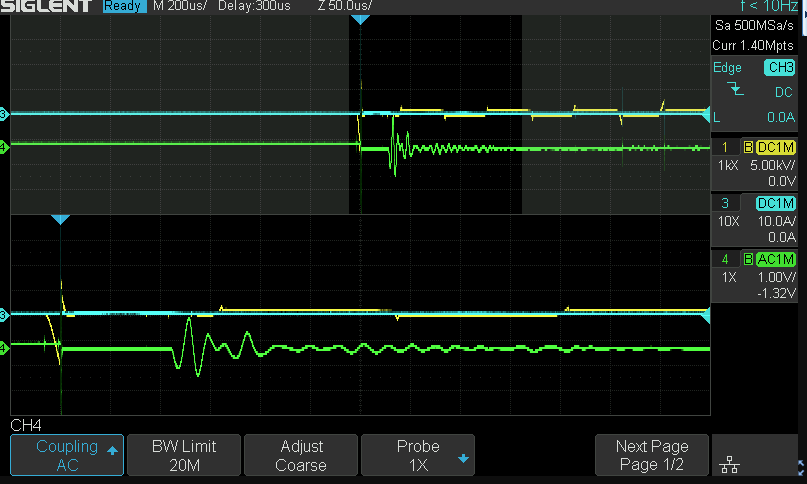Click channel 4 scale 1.00V/ value

coord(777,278)
